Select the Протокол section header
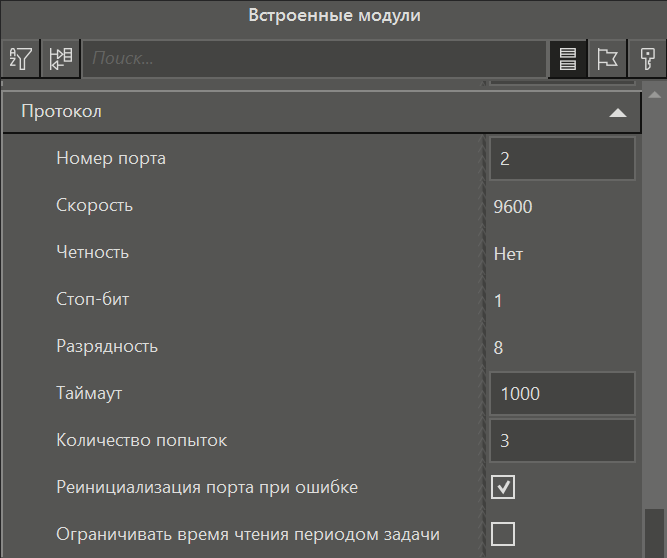 coord(322,112)
